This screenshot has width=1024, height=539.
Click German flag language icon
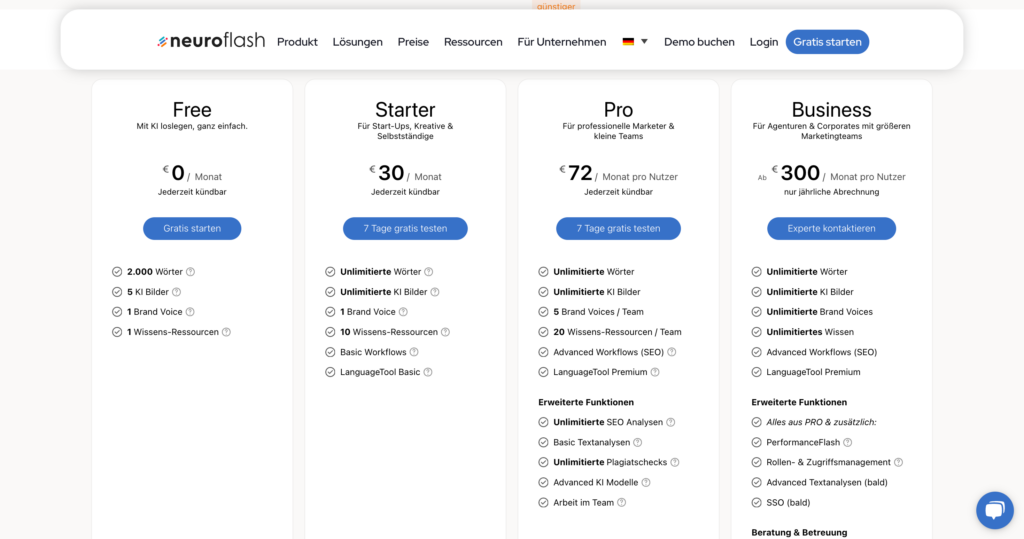[628, 41]
